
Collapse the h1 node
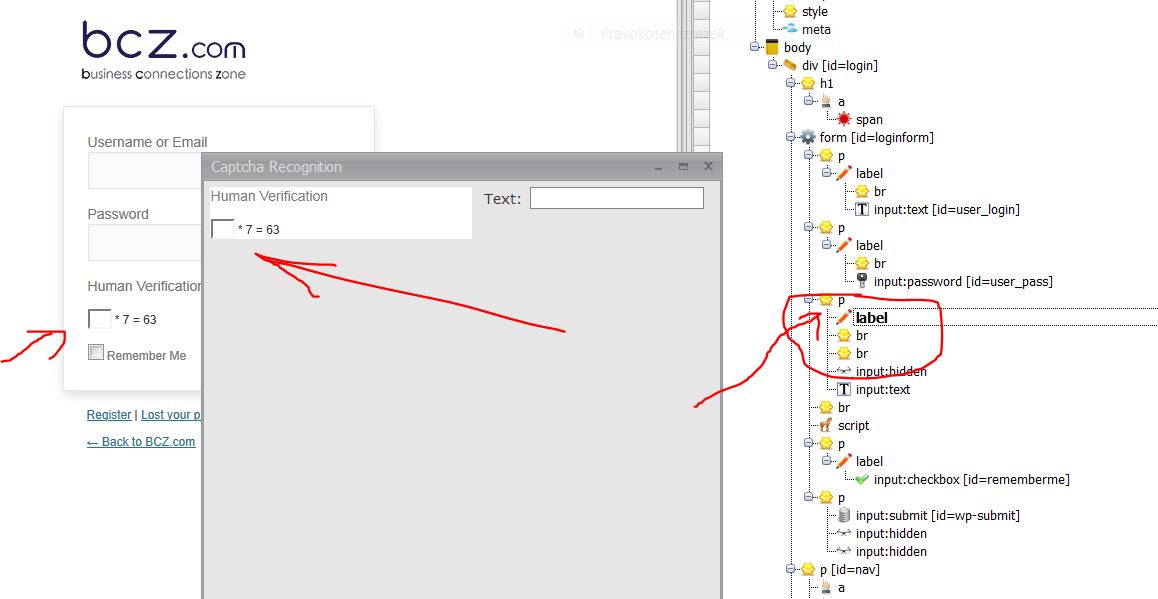pyautogui.click(x=790, y=83)
